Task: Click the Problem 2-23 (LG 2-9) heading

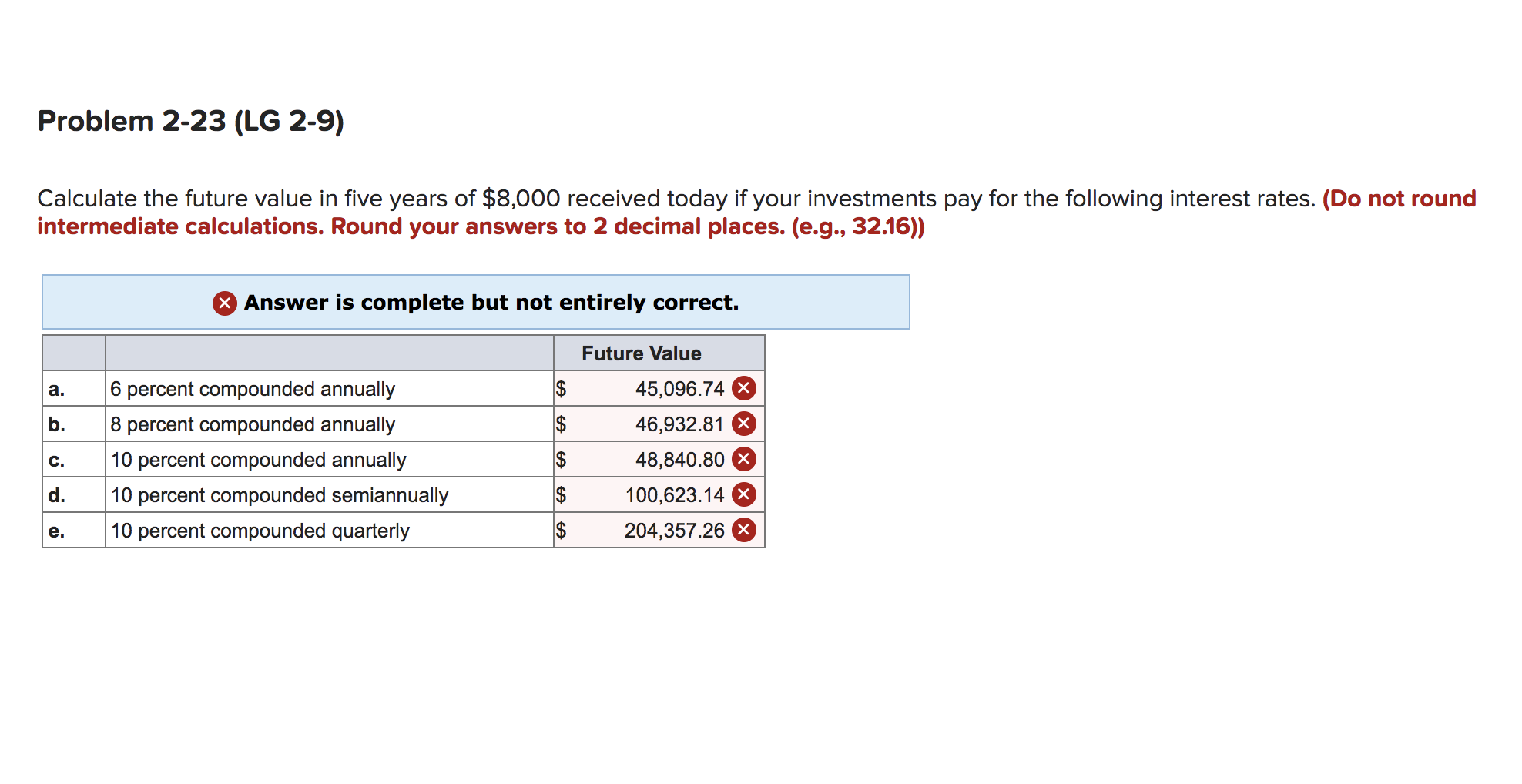Action: [x=191, y=119]
